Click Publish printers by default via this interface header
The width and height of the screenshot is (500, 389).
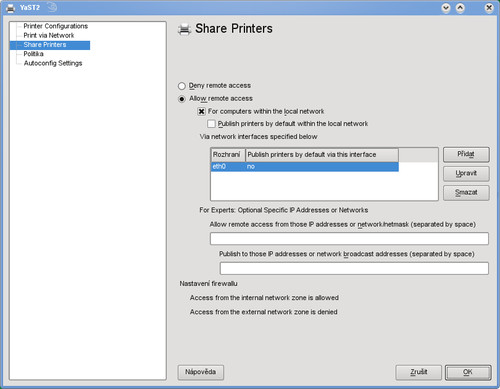pyautogui.click(x=322, y=155)
